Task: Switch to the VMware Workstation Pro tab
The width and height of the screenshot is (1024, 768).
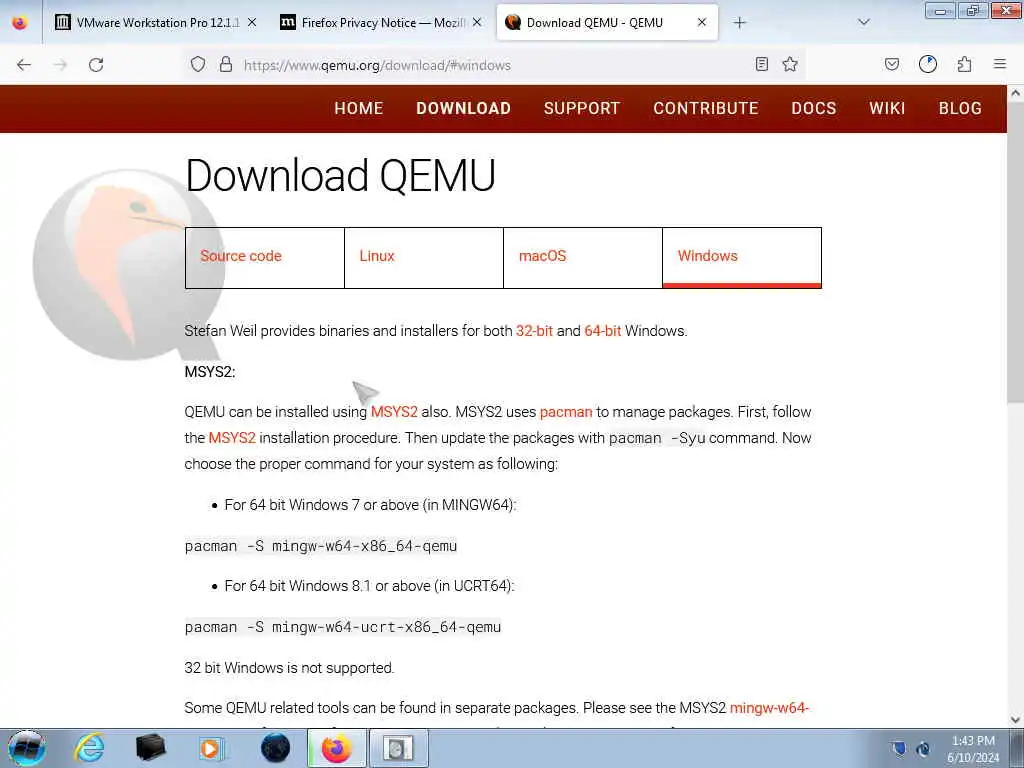Action: pos(155,23)
